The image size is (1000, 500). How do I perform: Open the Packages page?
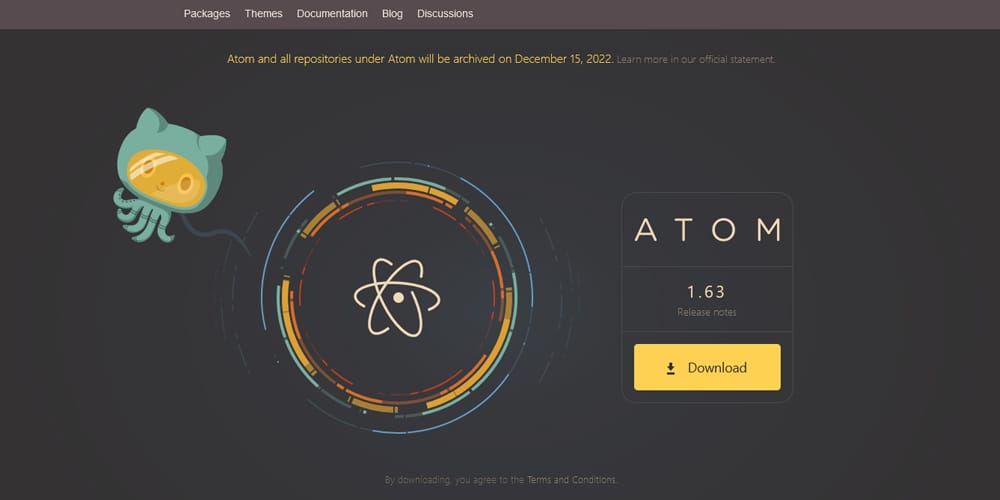coord(207,13)
